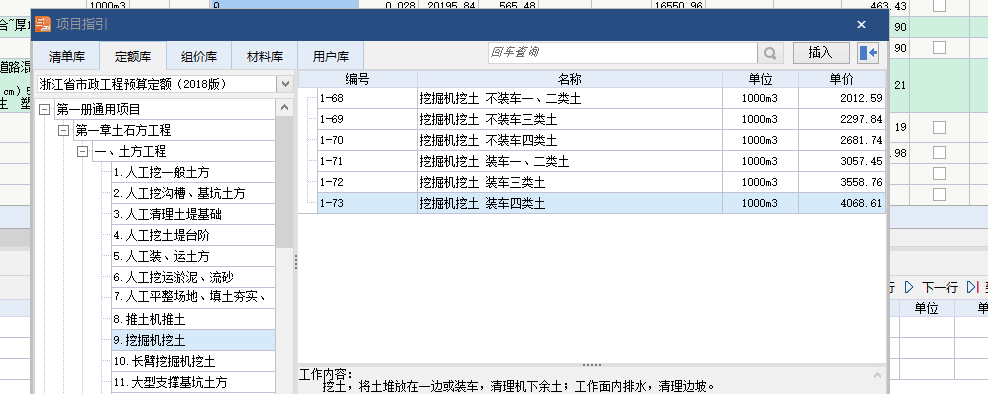
Task: Click the price cell 2681.74
Action: (x=842, y=140)
